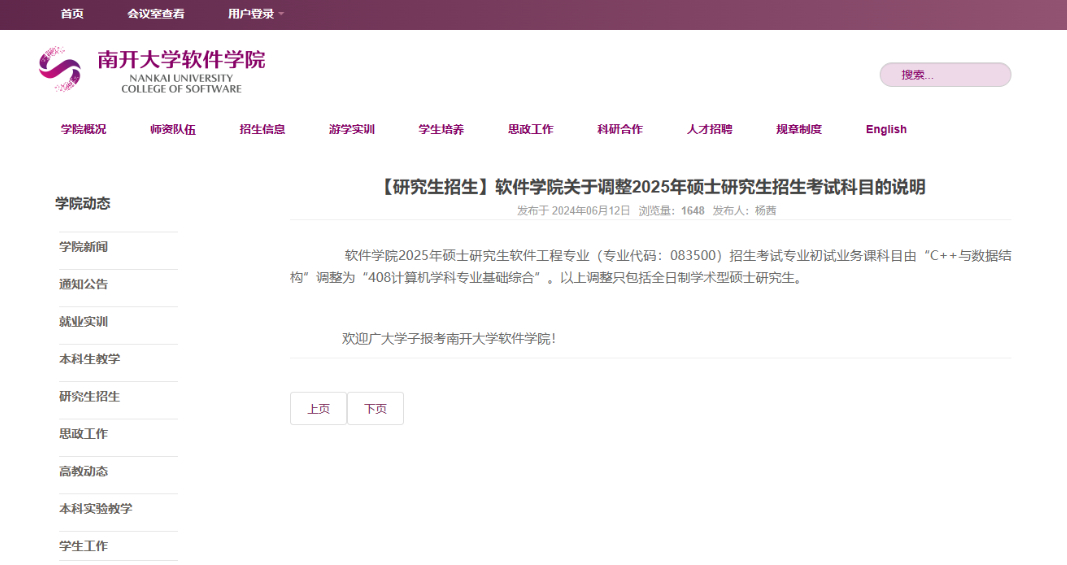
Task: Select 学院新闻 in the sidebar
Action: 84,247
